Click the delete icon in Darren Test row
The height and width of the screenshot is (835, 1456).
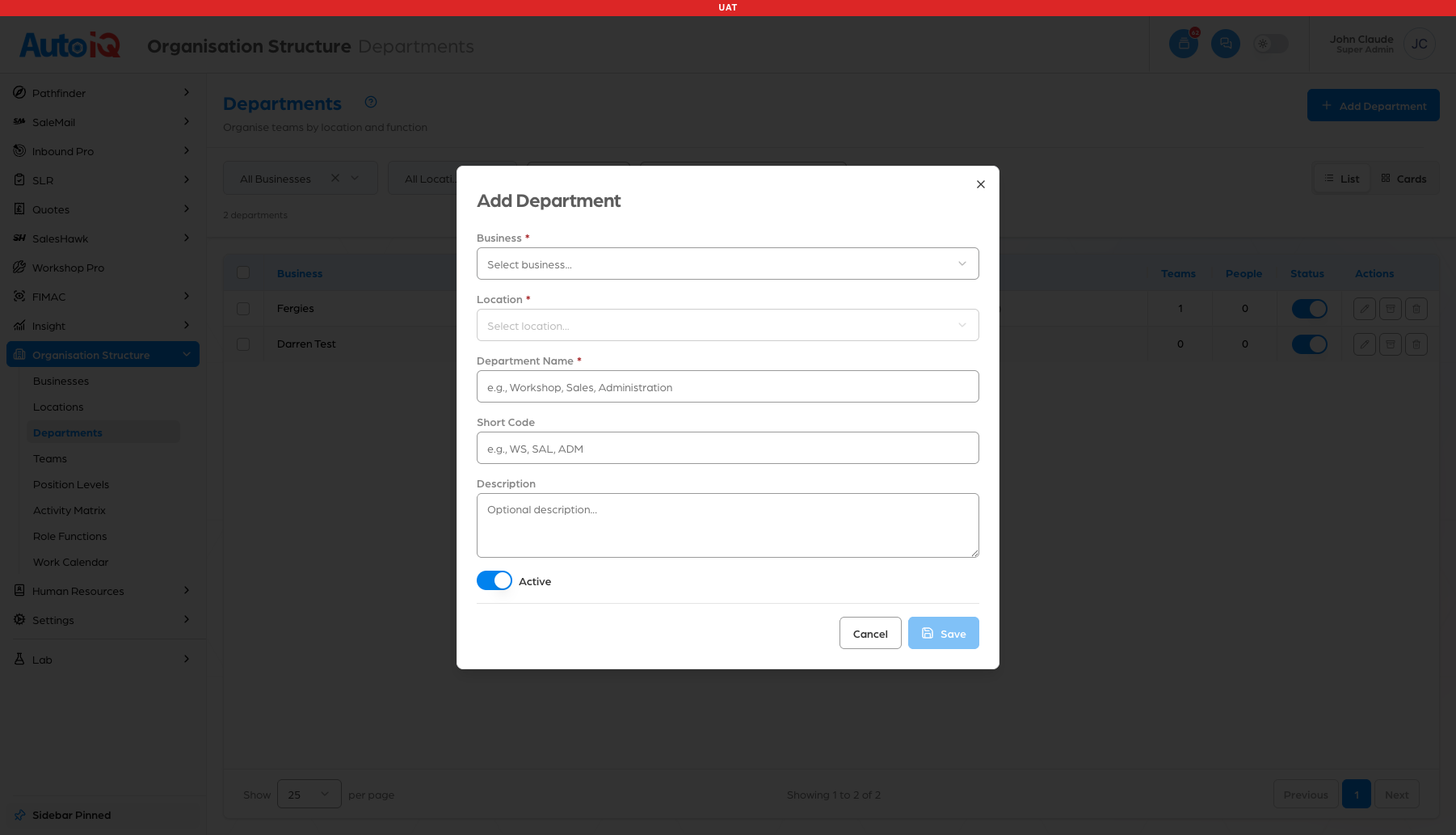(x=1416, y=344)
